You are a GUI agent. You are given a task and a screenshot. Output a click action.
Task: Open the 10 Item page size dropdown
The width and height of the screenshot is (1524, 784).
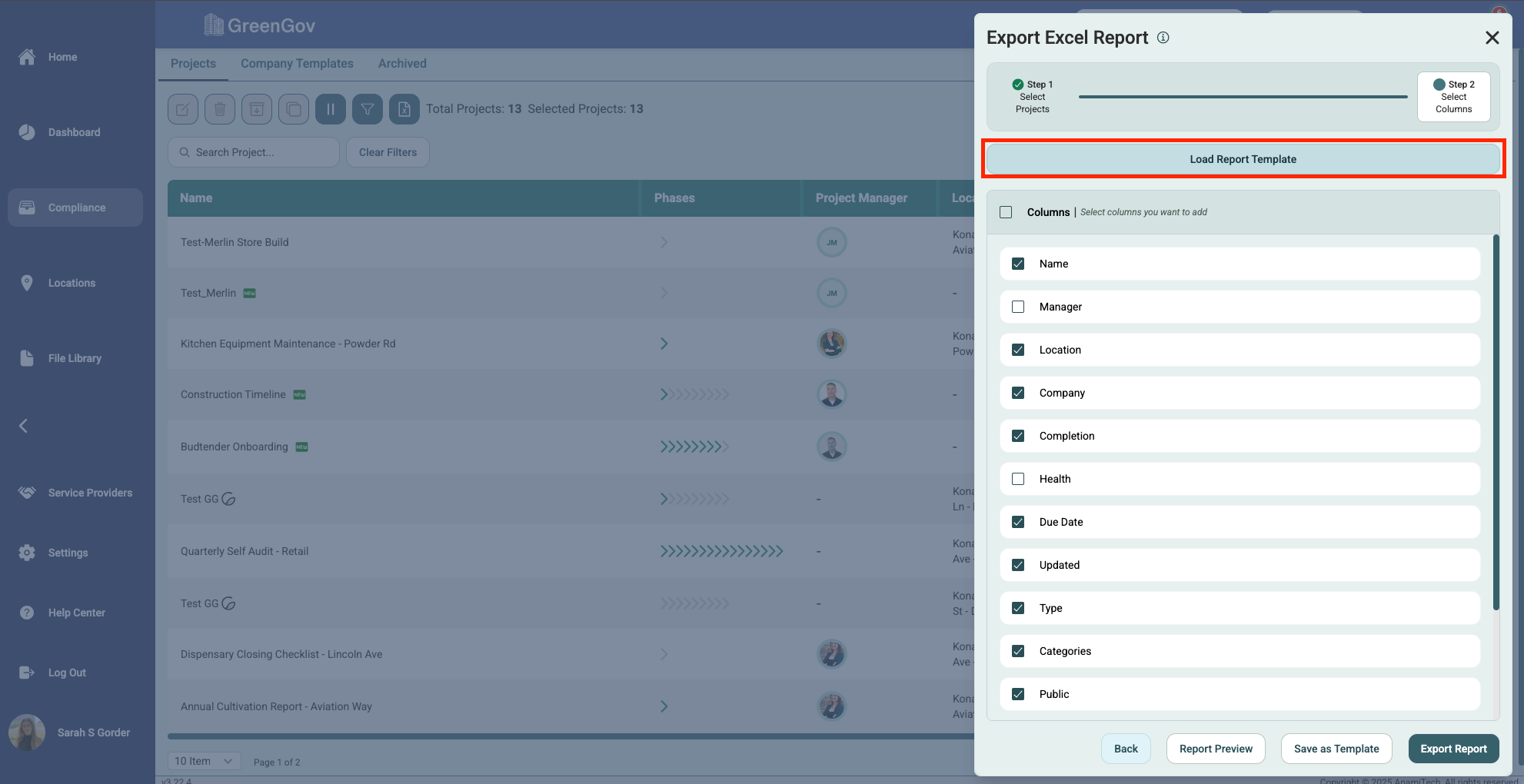click(204, 761)
